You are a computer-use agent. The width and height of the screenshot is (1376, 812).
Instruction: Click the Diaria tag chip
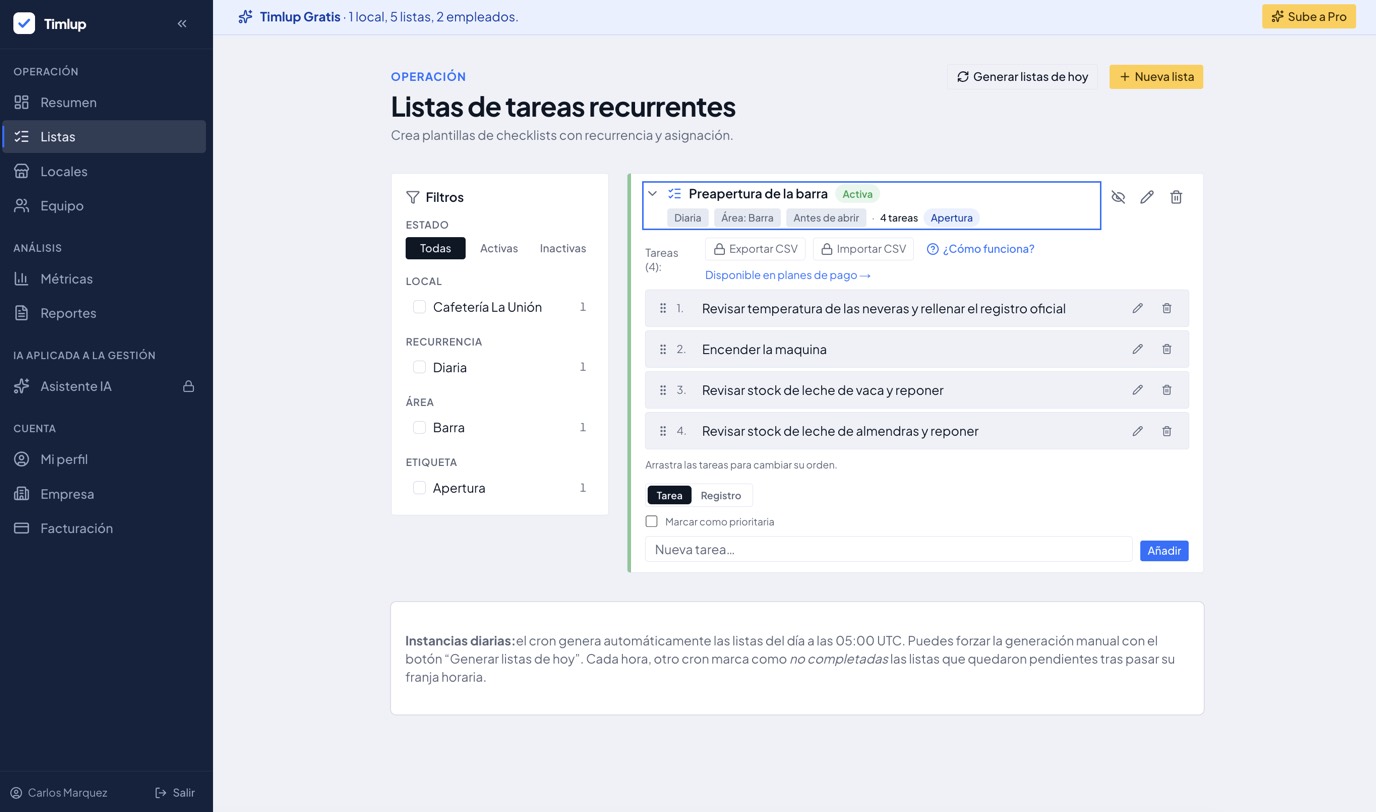(687, 218)
